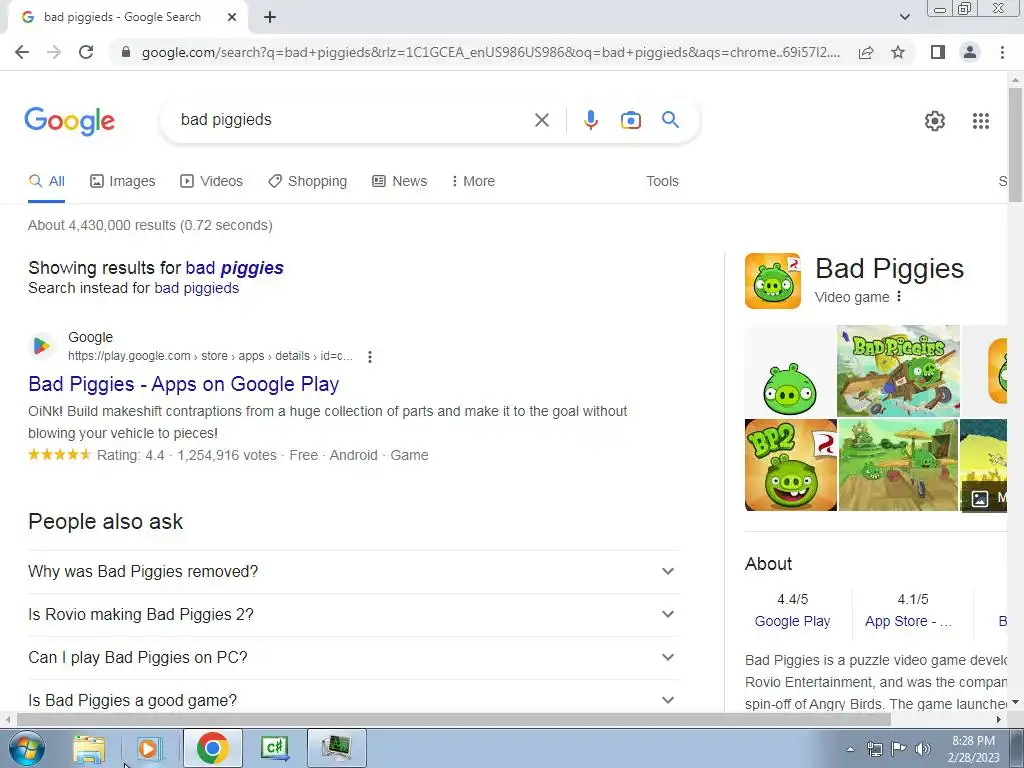This screenshot has width=1024, height=768.
Task: Open Google settings gear
Action: point(935,121)
